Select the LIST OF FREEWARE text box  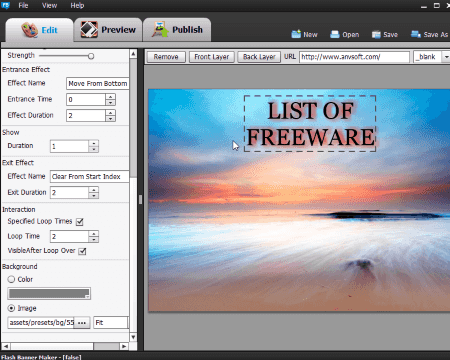(310, 124)
